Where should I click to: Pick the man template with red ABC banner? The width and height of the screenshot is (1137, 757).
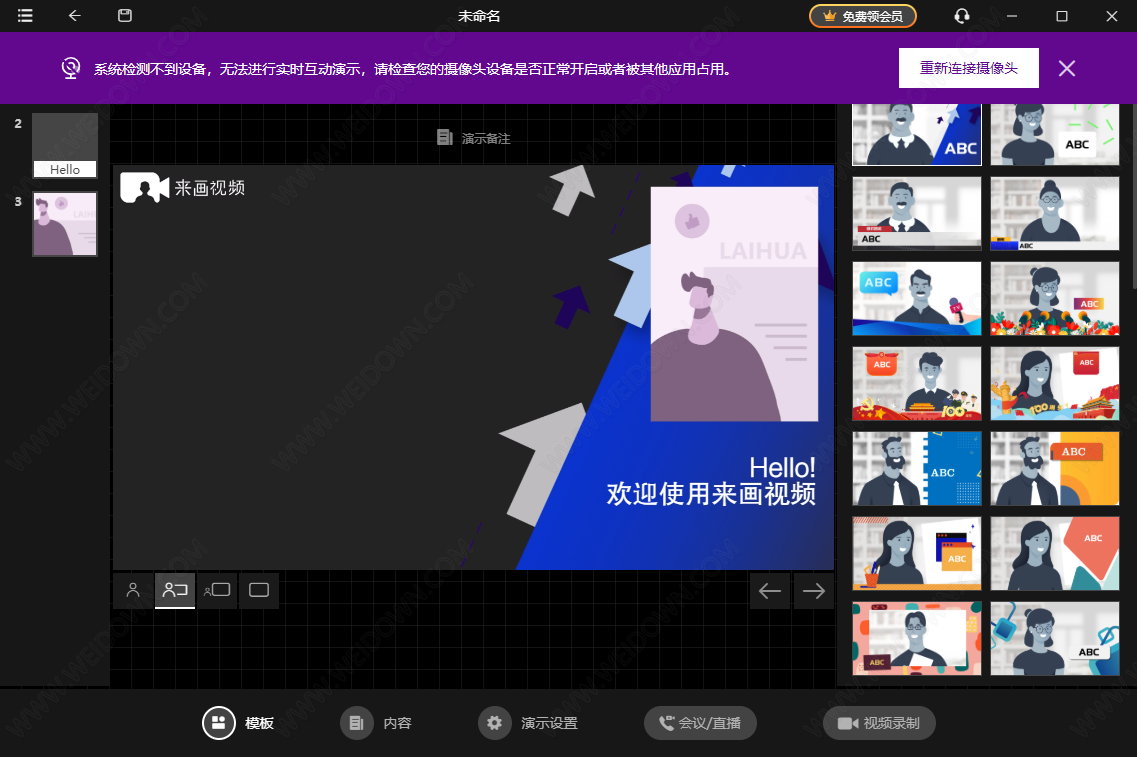point(917,383)
